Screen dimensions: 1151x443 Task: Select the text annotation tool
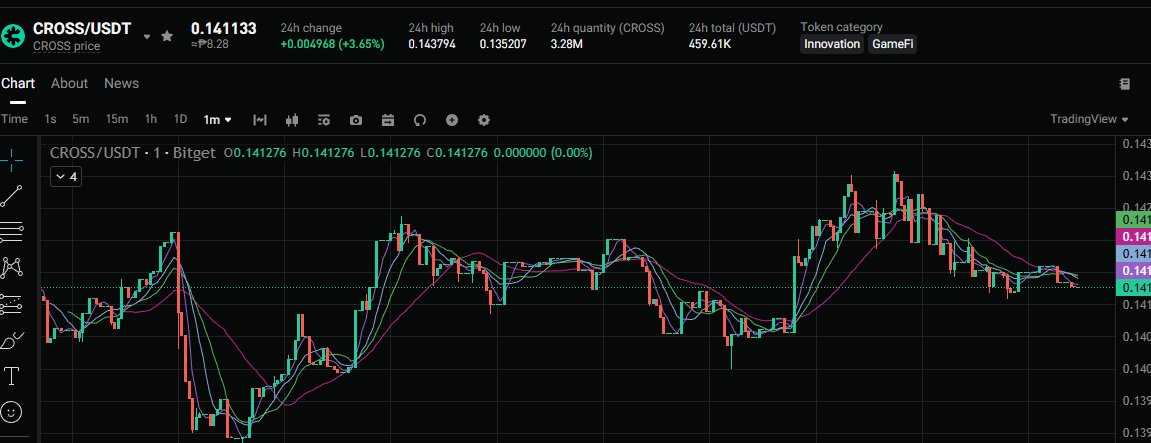[12, 376]
